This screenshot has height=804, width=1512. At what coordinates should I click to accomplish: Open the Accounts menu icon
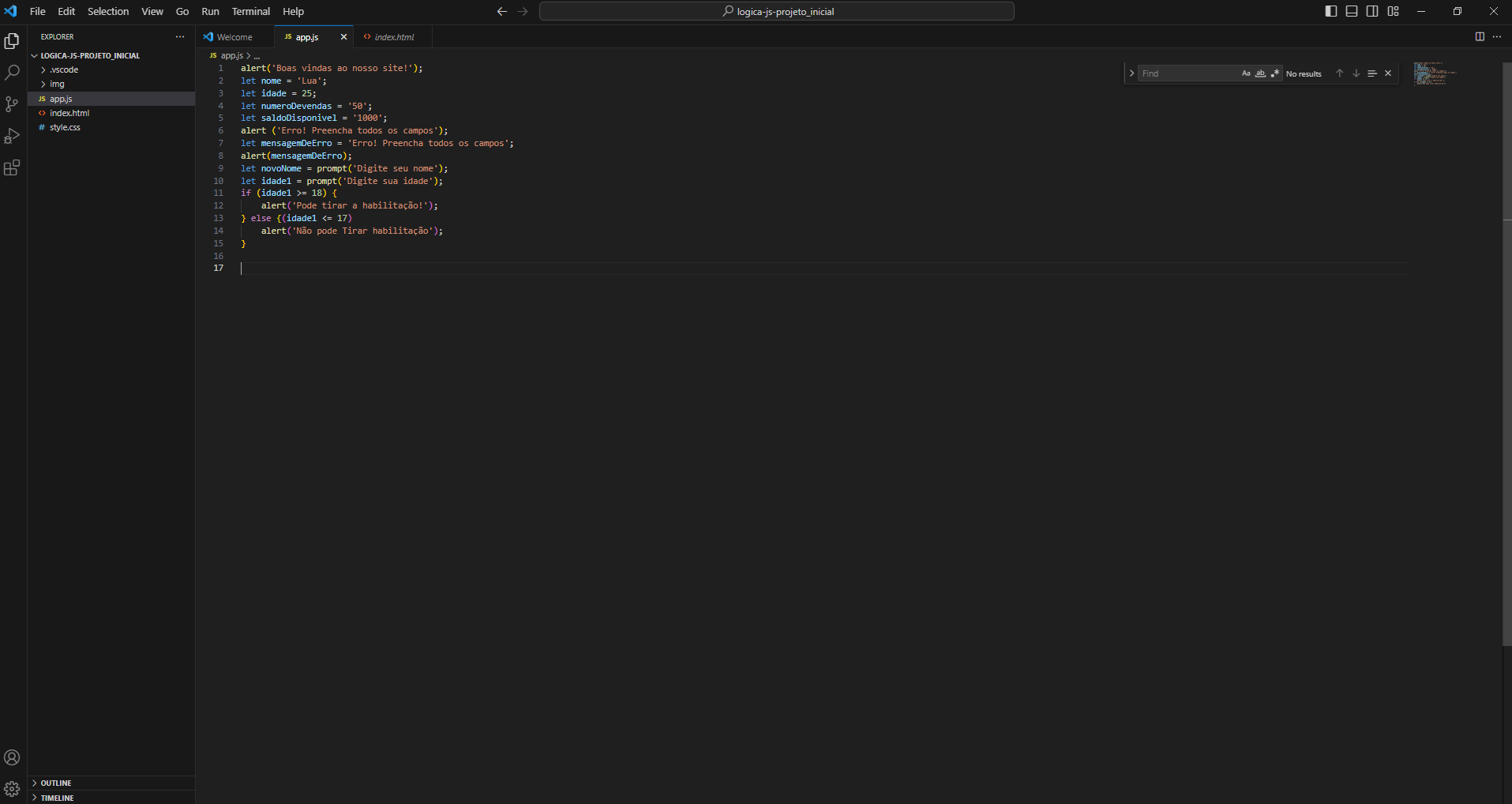tap(12, 757)
